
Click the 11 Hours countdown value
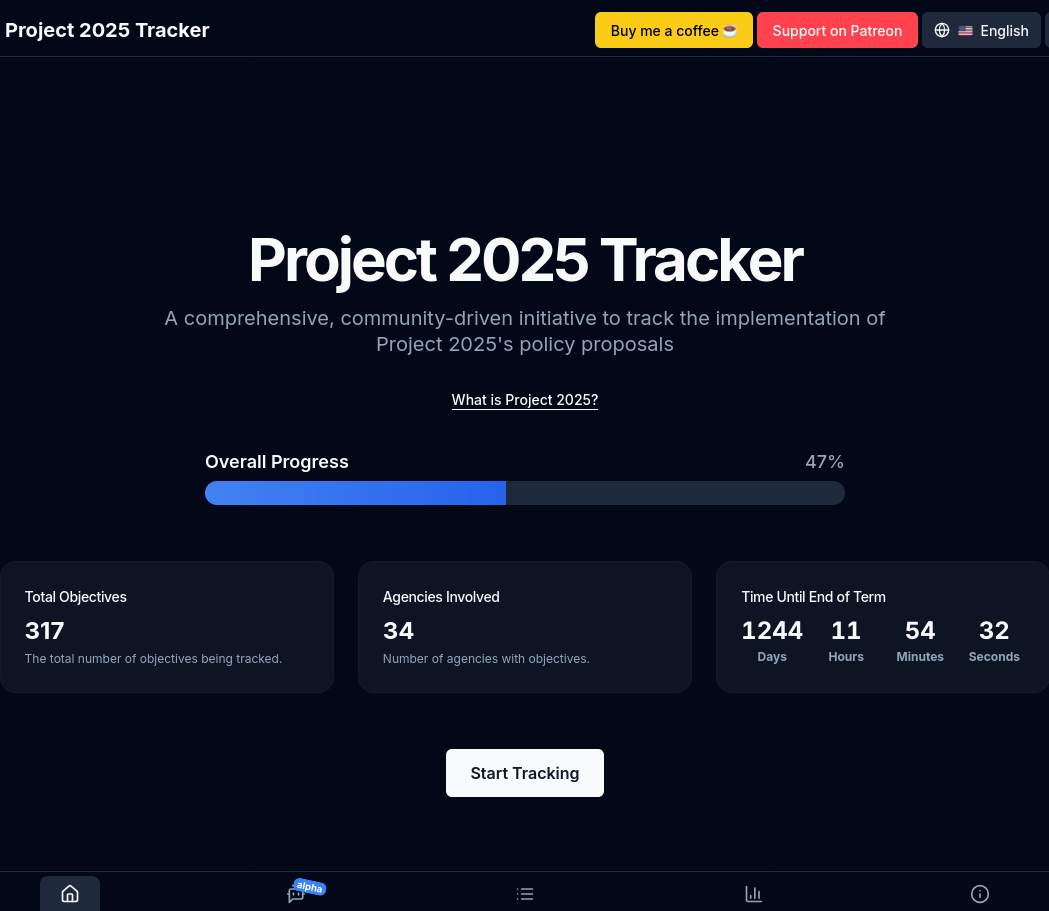pyautogui.click(x=846, y=630)
